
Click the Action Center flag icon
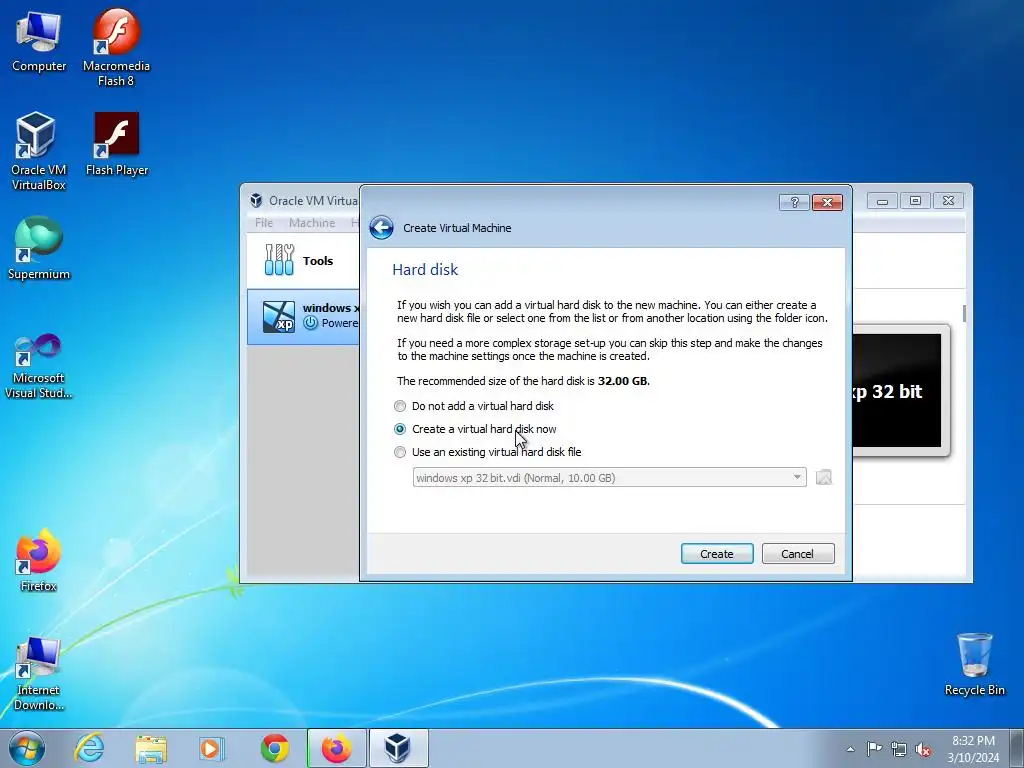[x=874, y=749]
